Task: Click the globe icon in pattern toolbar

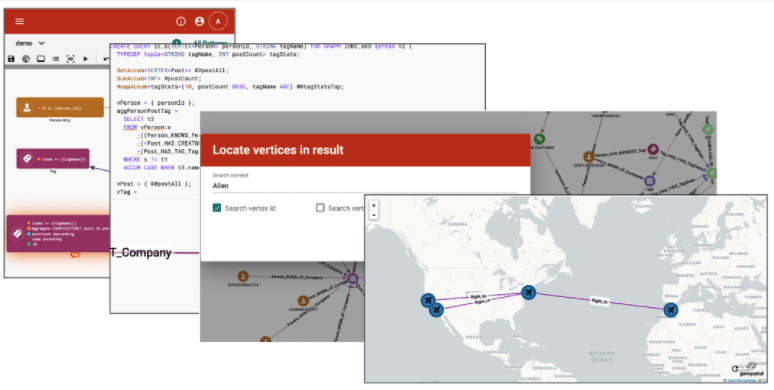Action: pos(26,59)
